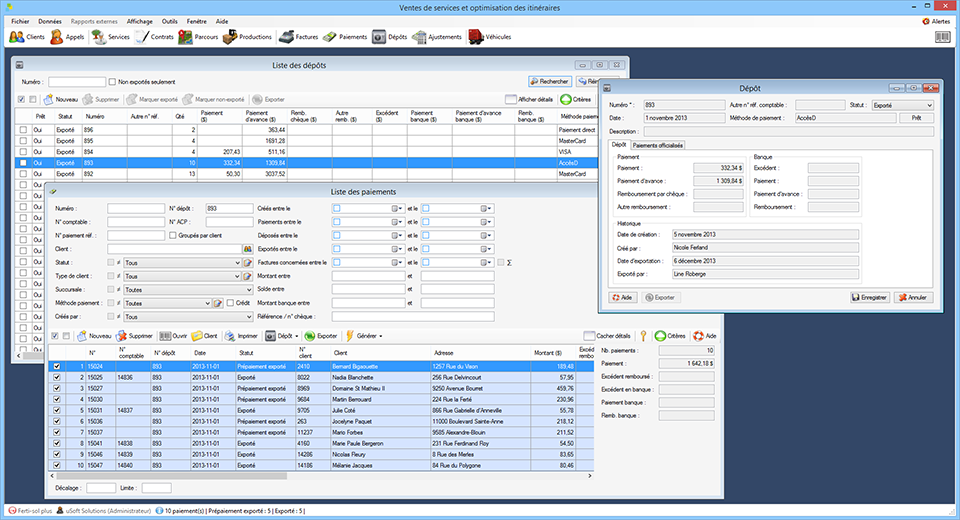Click the barcode icon at toolbar's right end
This screenshot has height=520, width=960.
pos(943,37)
